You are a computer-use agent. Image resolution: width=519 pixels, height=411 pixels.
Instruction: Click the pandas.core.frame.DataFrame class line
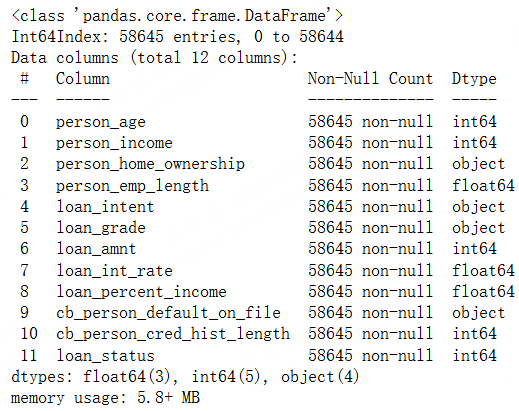177,16
